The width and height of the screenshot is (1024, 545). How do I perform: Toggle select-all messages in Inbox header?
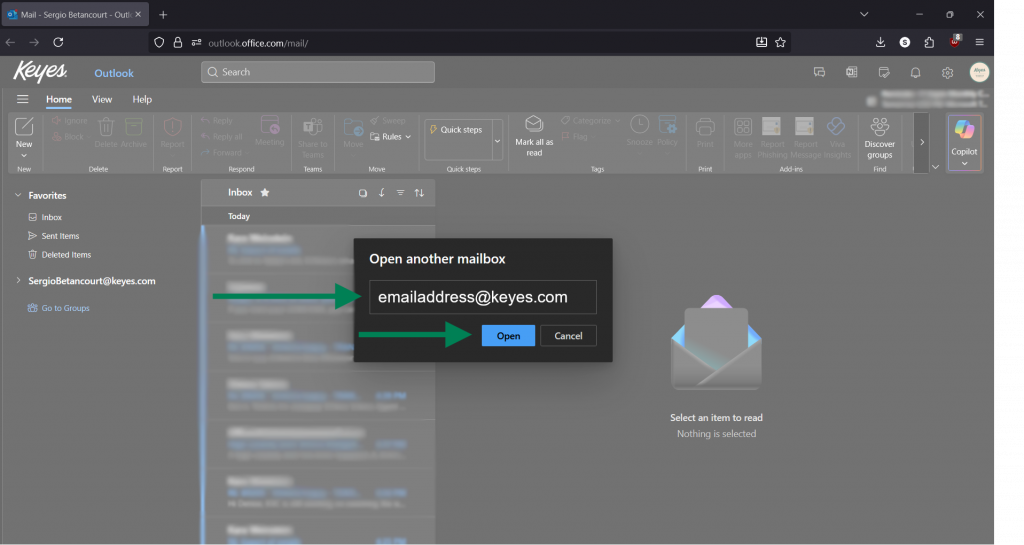pyautogui.click(x=363, y=193)
